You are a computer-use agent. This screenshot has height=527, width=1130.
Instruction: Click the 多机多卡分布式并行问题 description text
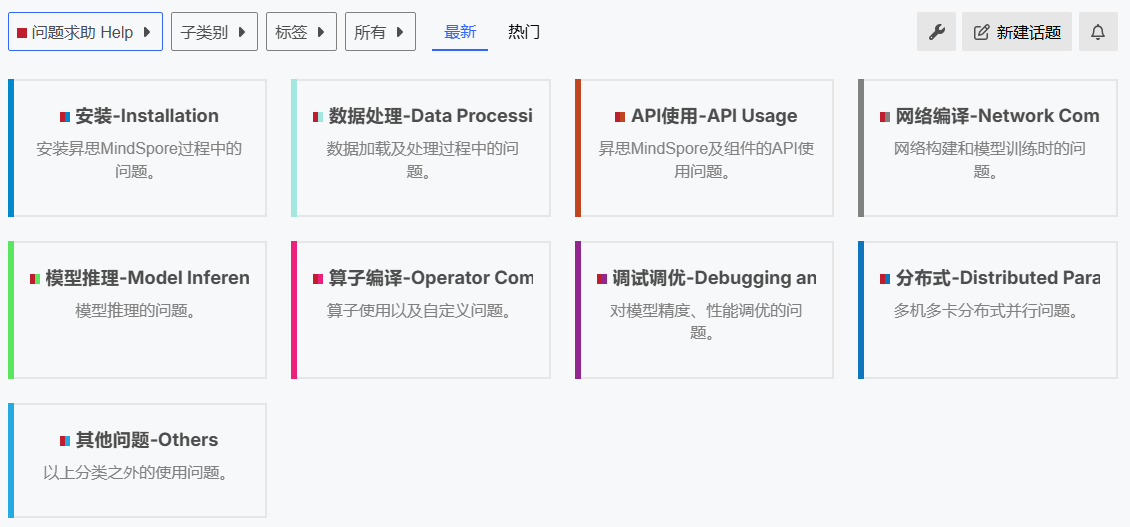pyautogui.click(x=987, y=311)
